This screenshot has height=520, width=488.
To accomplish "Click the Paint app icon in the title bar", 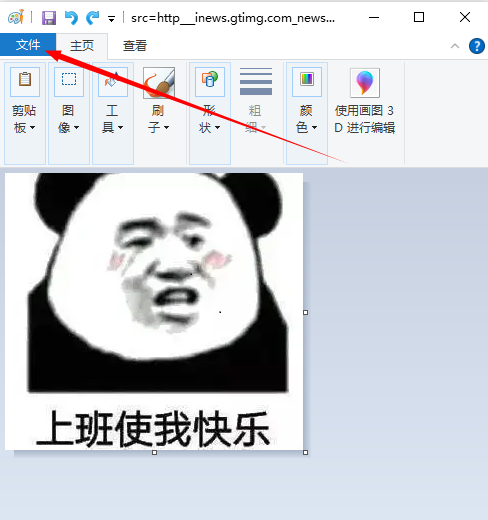I will pyautogui.click(x=16, y=17).
